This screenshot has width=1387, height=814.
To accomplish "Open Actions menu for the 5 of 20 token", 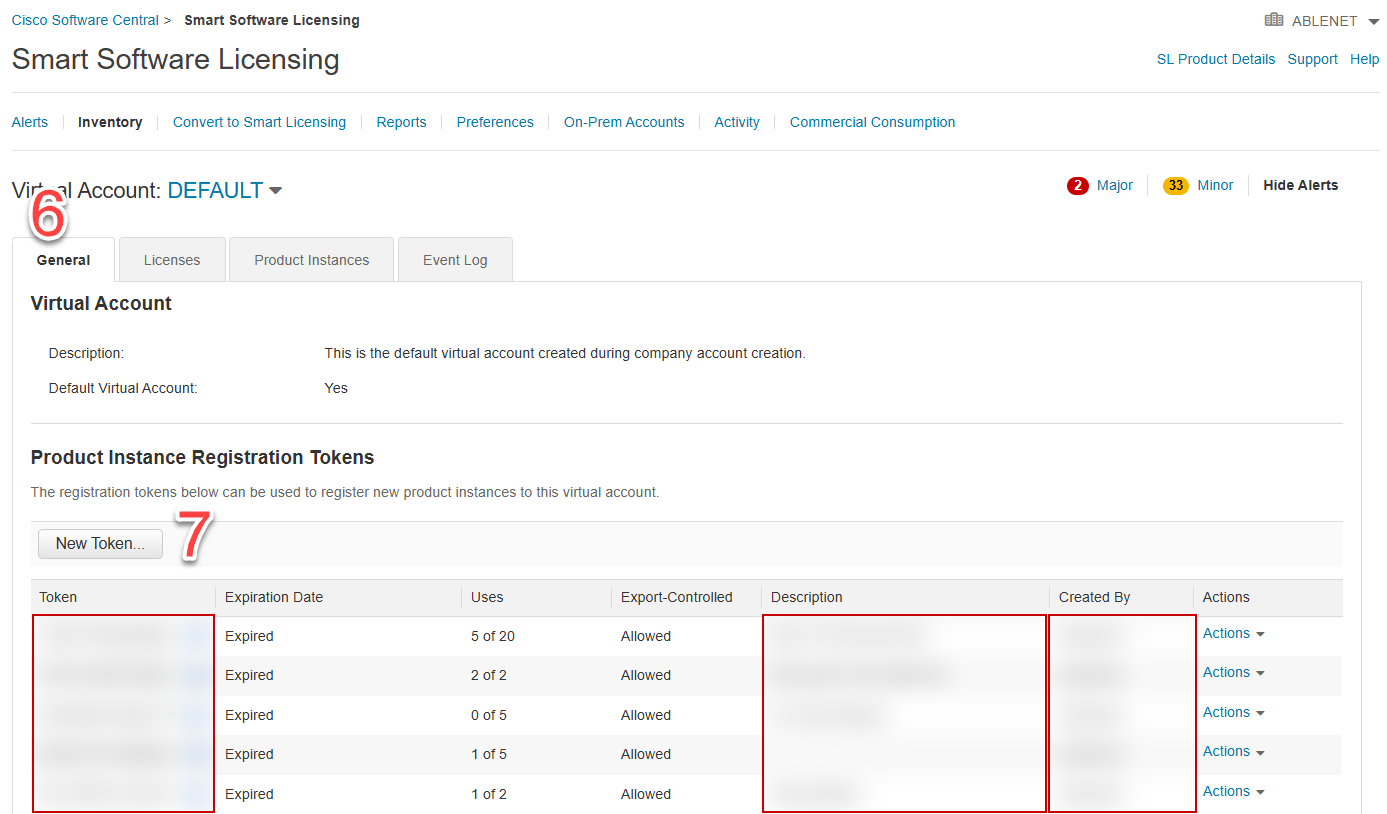I will coord(1234,634).
